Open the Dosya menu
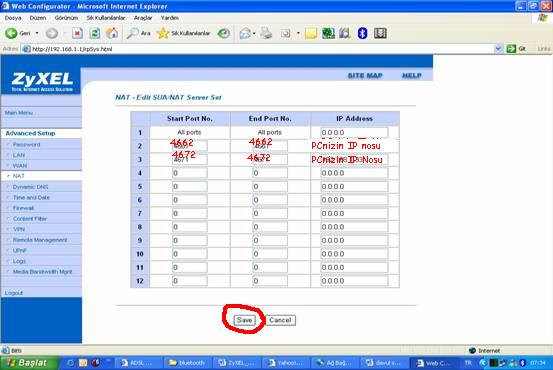 point(13,18)
